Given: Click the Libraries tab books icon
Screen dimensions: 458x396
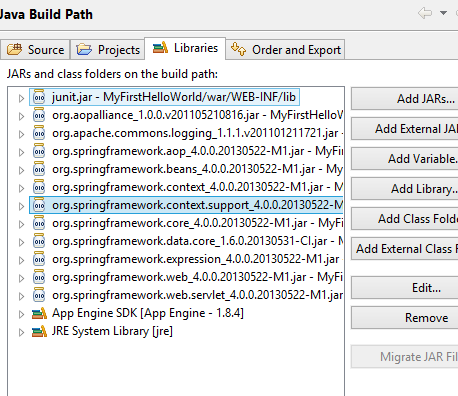Looking at the screenshot, I should click(160, 48).
